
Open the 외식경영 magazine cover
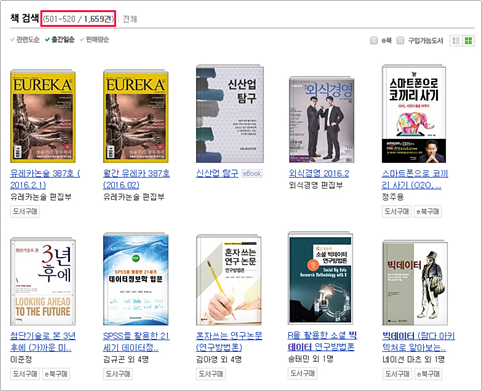pyautogui.click(x=322, y=120)
